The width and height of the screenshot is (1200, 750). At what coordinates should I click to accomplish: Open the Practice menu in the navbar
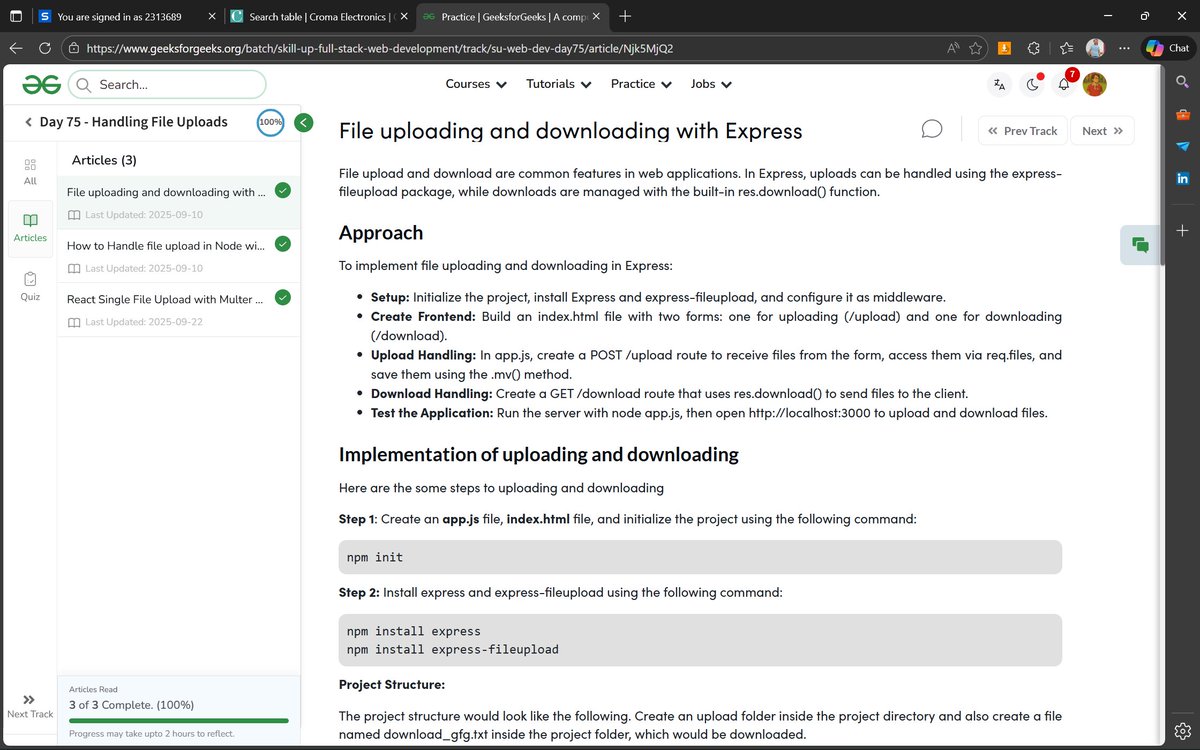tap(640, 84)
